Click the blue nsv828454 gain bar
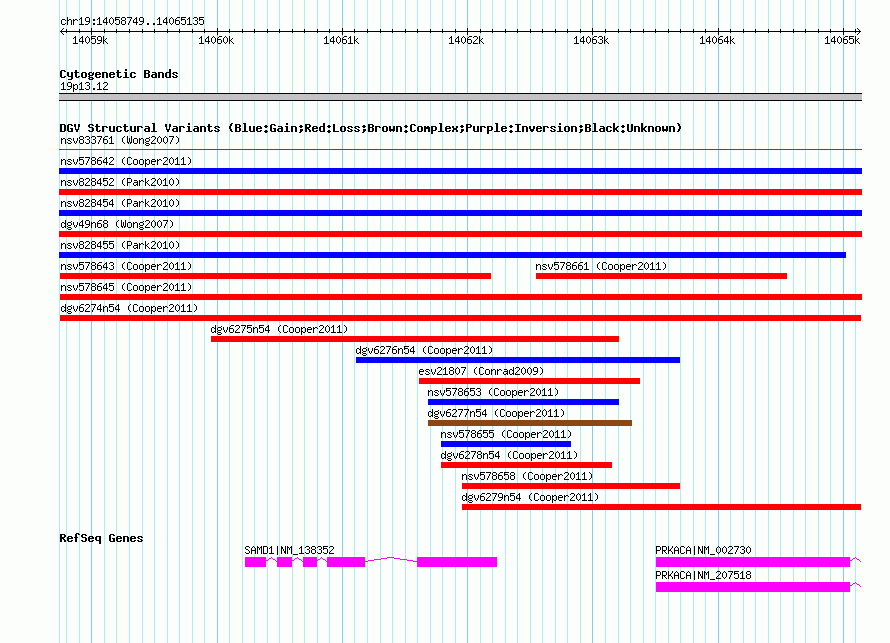 click(460, 213)
